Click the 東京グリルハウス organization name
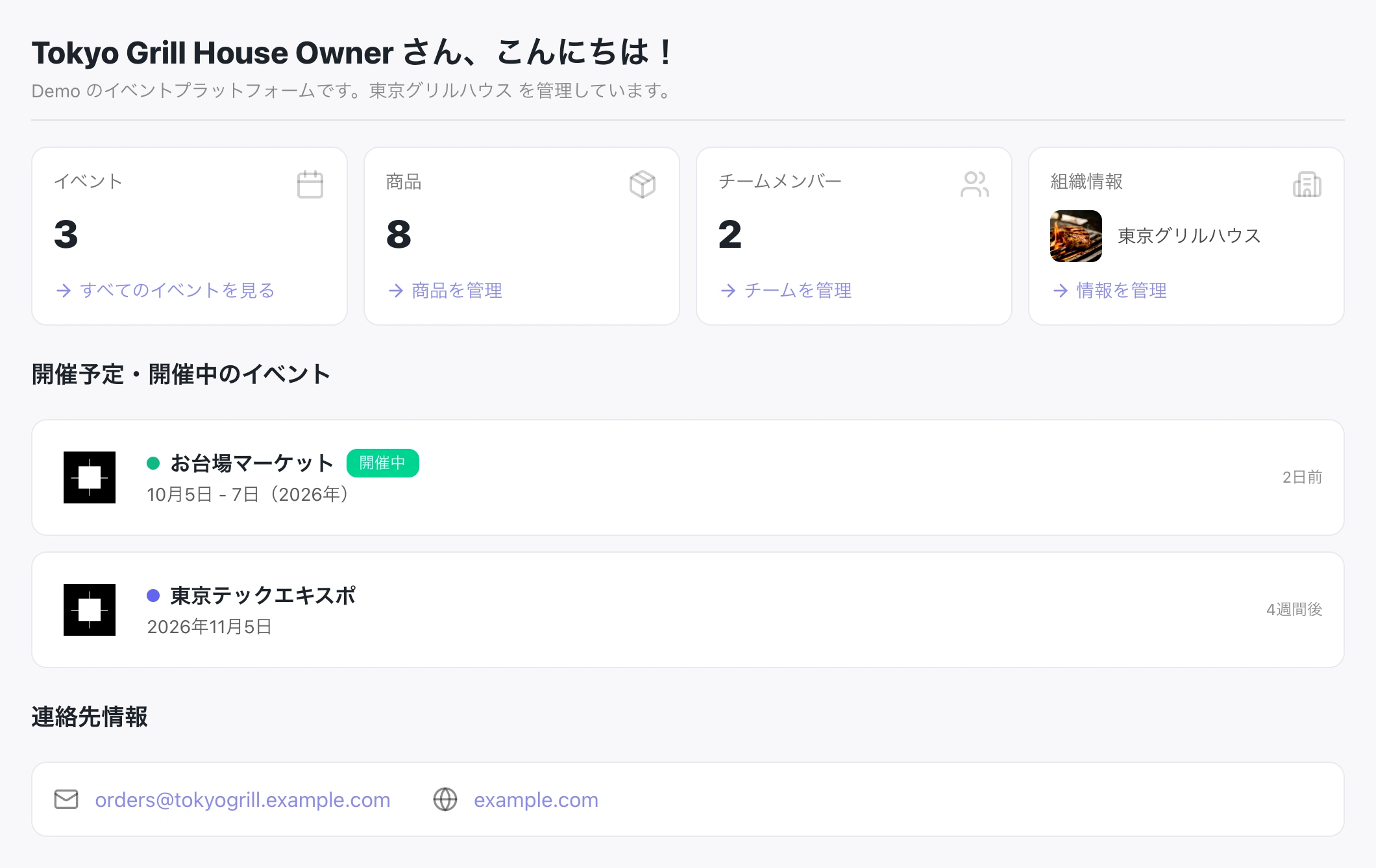 pos(1189,236)
